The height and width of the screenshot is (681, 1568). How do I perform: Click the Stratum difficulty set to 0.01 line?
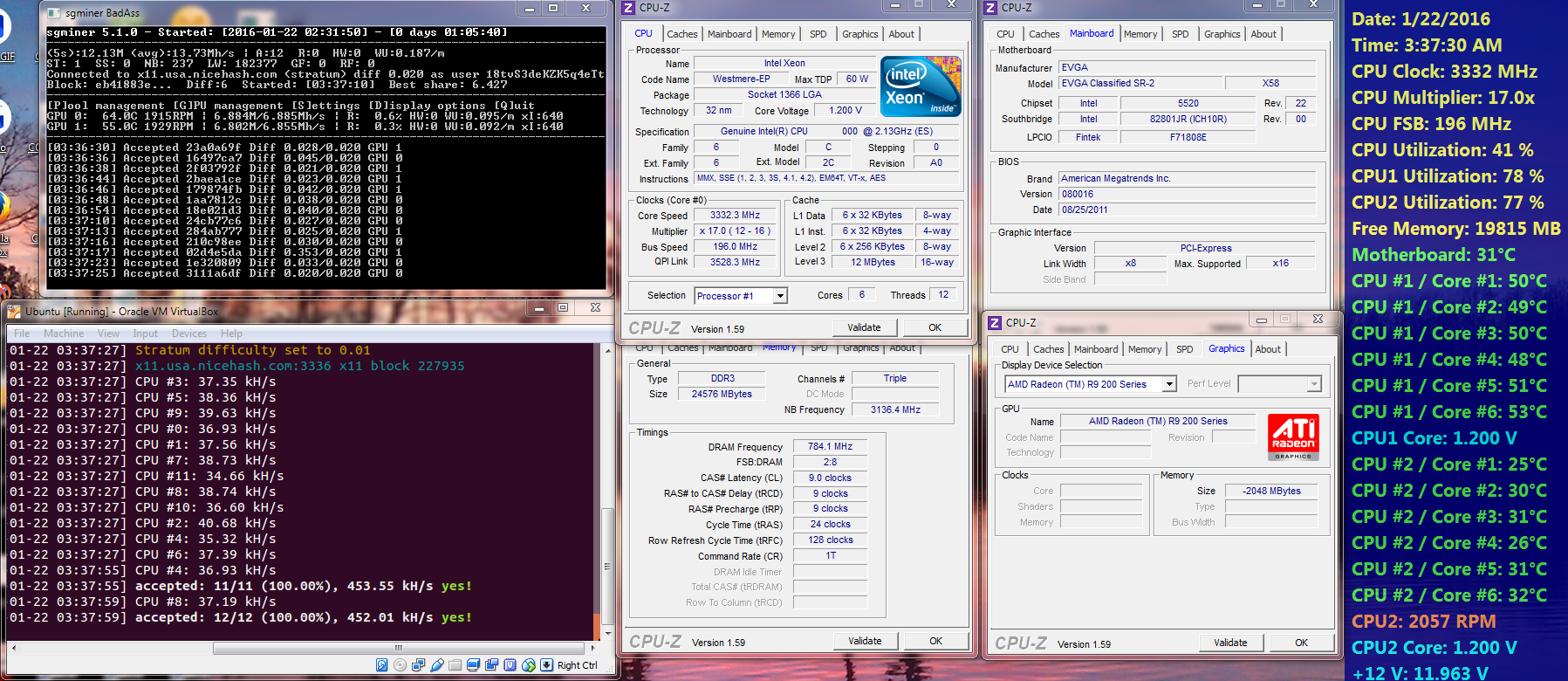point(253,350)
